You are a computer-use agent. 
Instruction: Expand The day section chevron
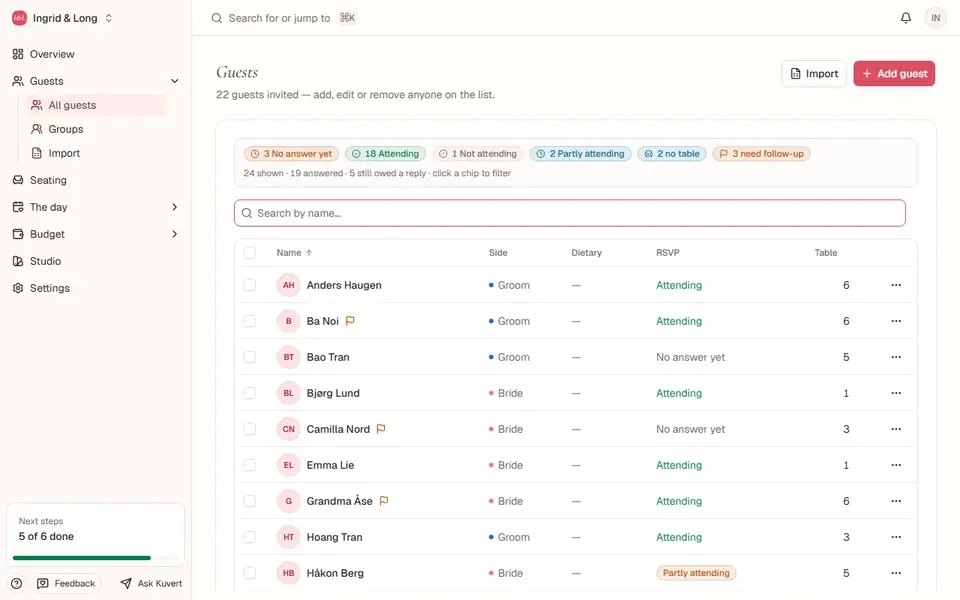(174, 207)
